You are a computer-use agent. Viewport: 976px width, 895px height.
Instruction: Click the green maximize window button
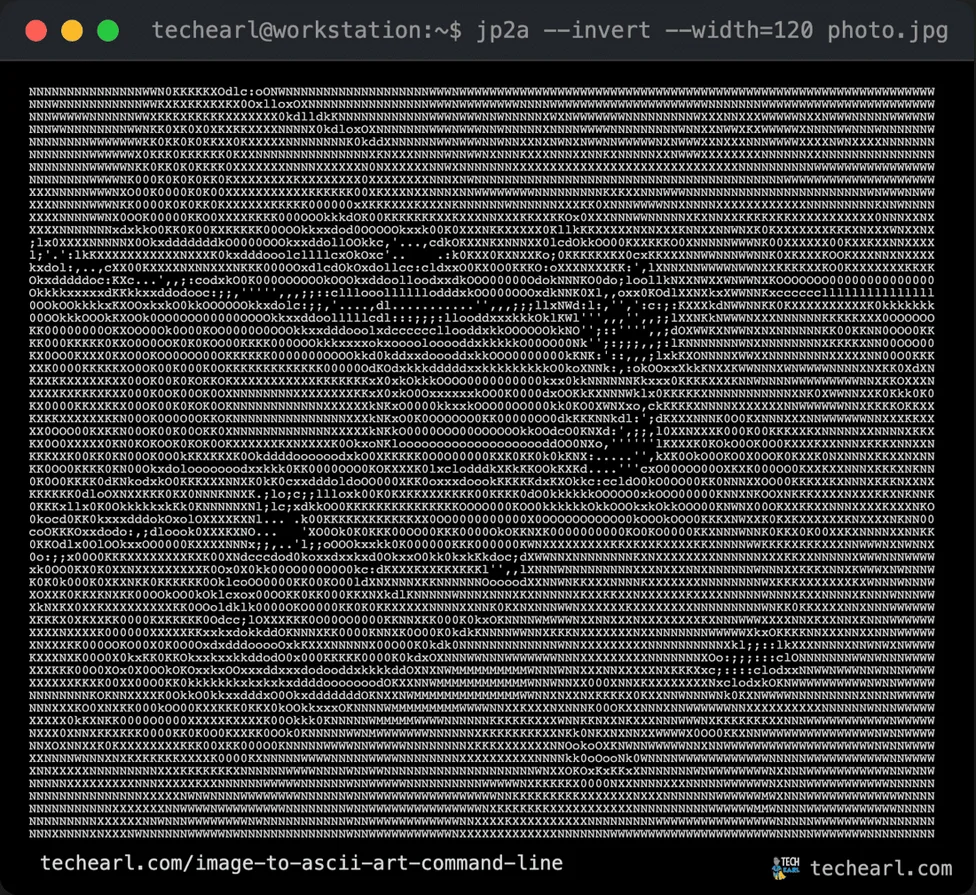pos(108,30)
